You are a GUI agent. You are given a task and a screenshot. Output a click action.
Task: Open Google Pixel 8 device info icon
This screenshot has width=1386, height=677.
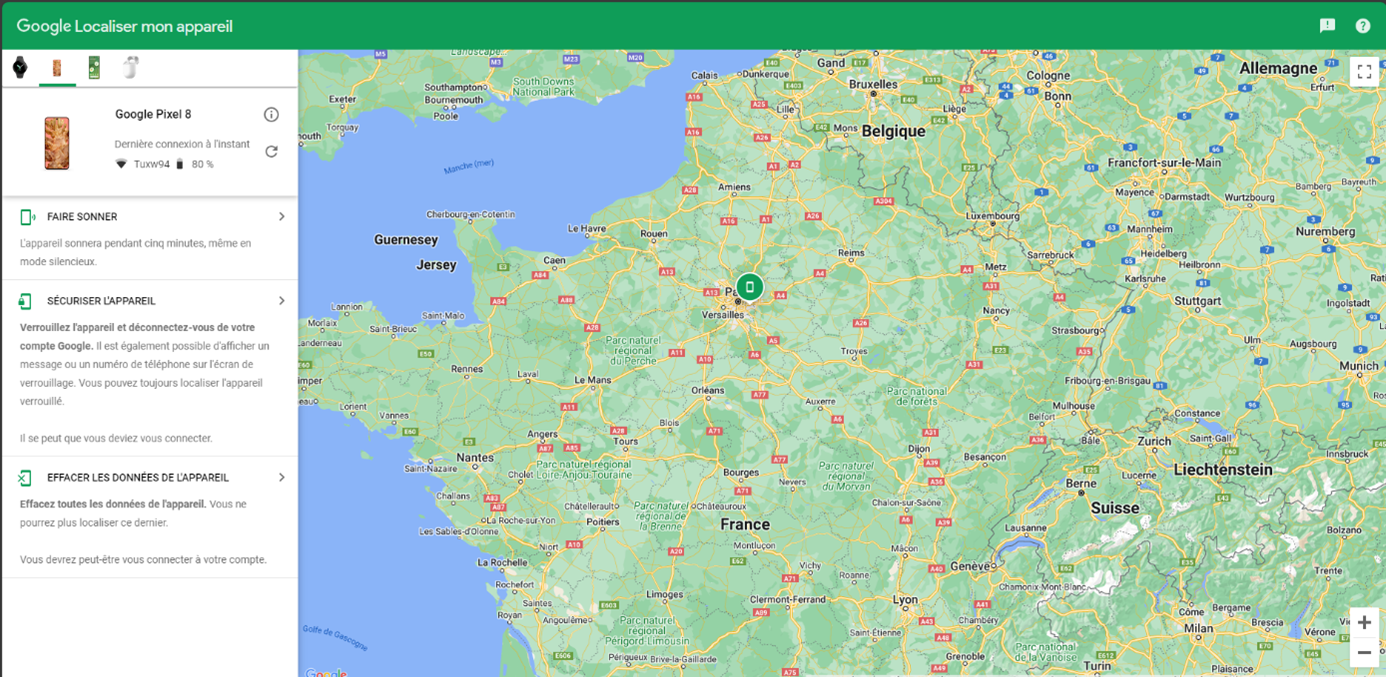click(x=271, y=115)
